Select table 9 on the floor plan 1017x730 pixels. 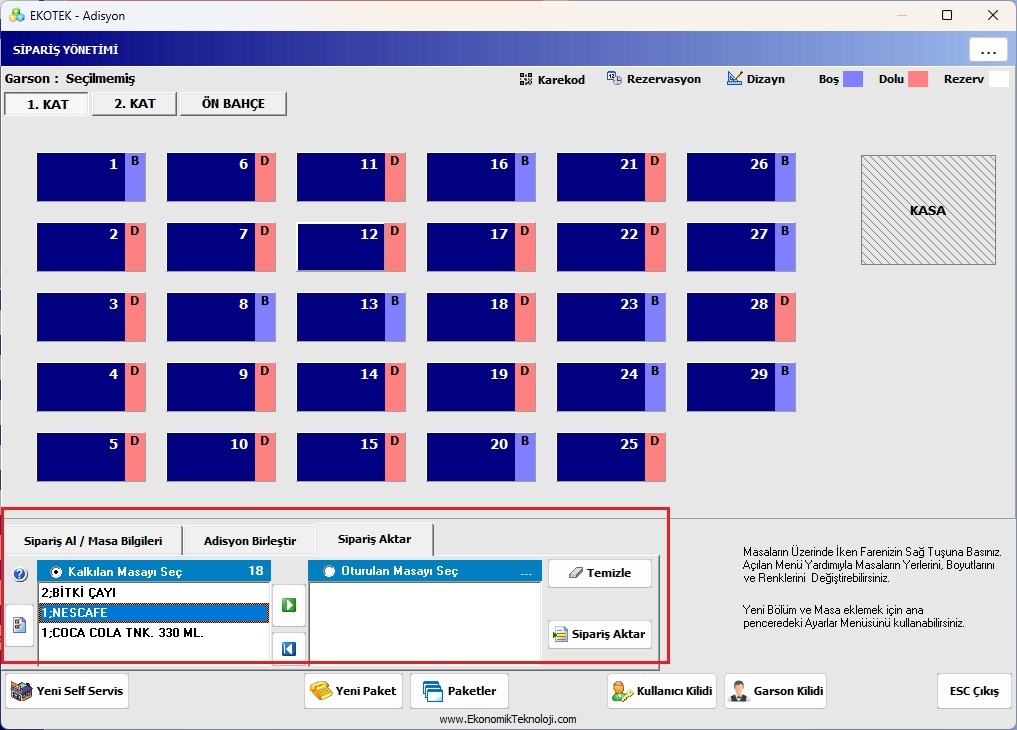point(221,387)
